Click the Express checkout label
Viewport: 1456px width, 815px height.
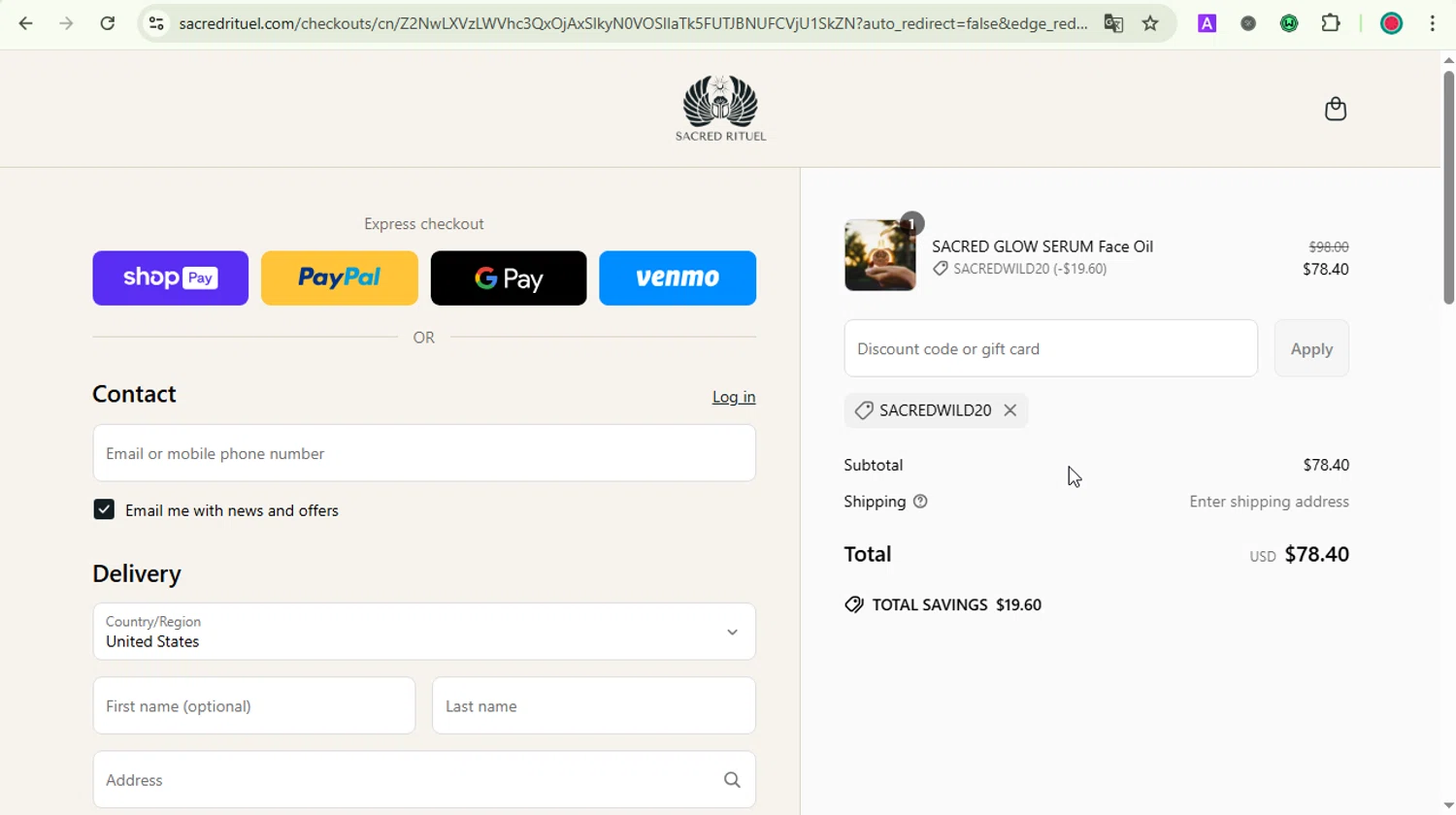click(x=424, y=224)
